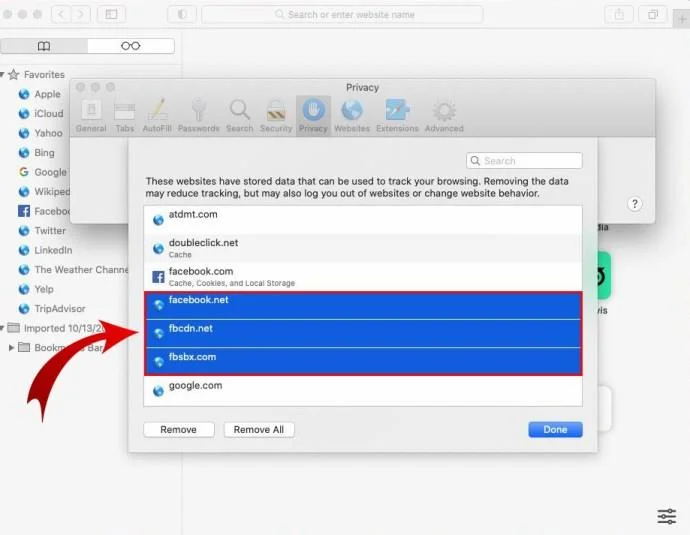Switch to AutoFill preferences
Screen dimensions: 690x535
pos(157,116)
